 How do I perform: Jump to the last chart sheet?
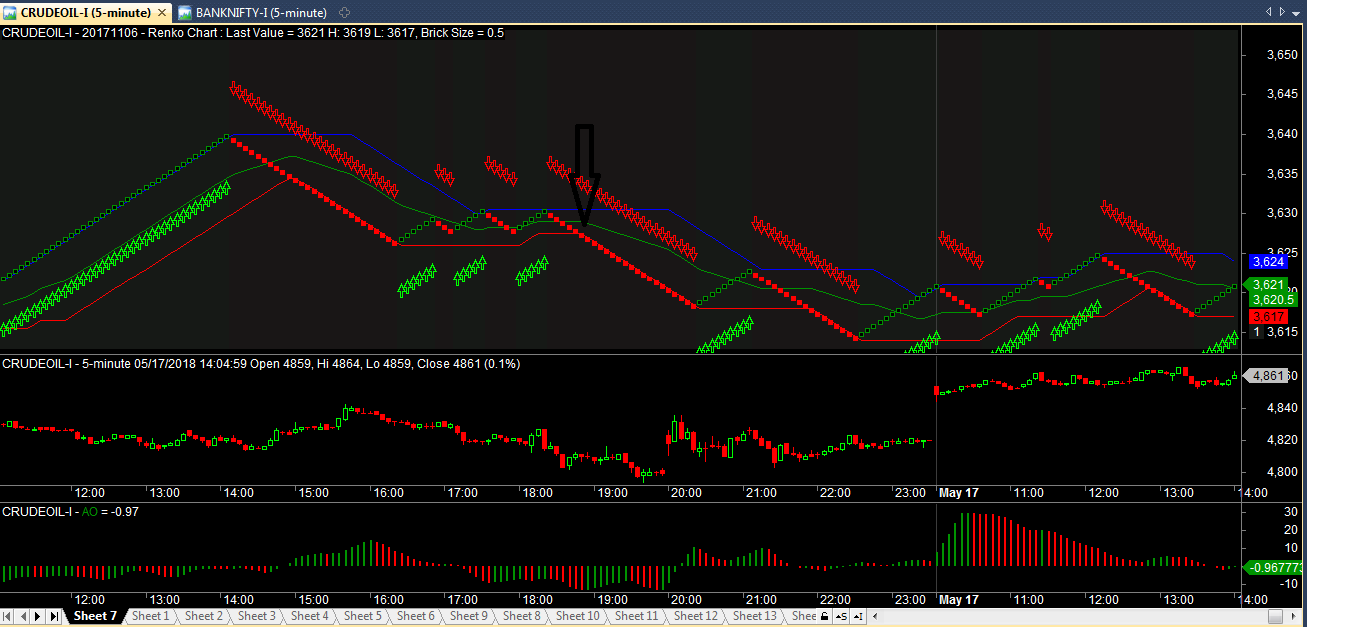point(53,617)
